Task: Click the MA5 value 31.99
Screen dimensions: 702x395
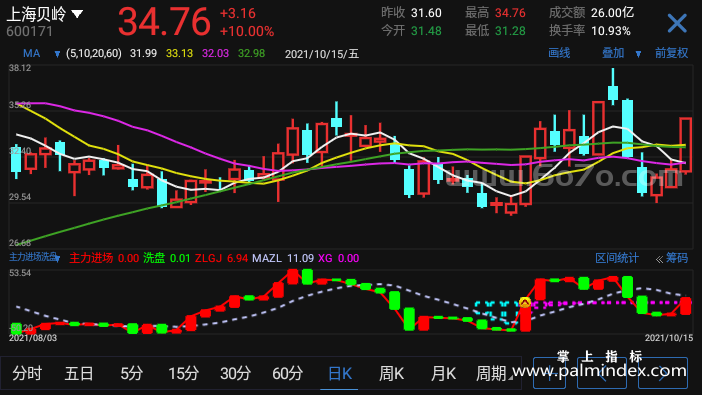Action: 143,54
